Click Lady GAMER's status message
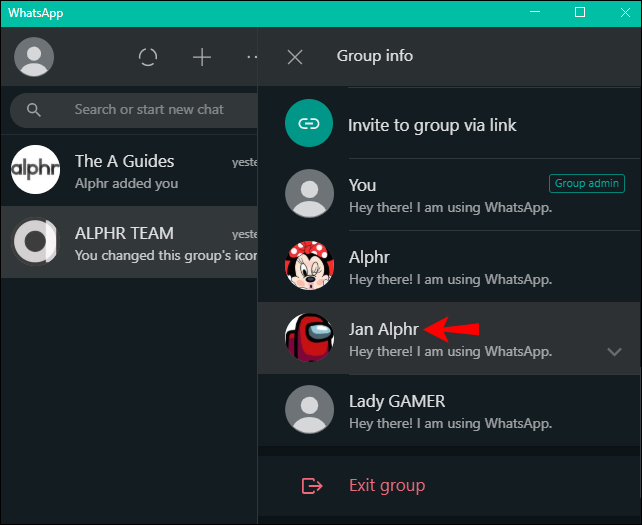The image size is (642, 525). [x=450, y=423]
